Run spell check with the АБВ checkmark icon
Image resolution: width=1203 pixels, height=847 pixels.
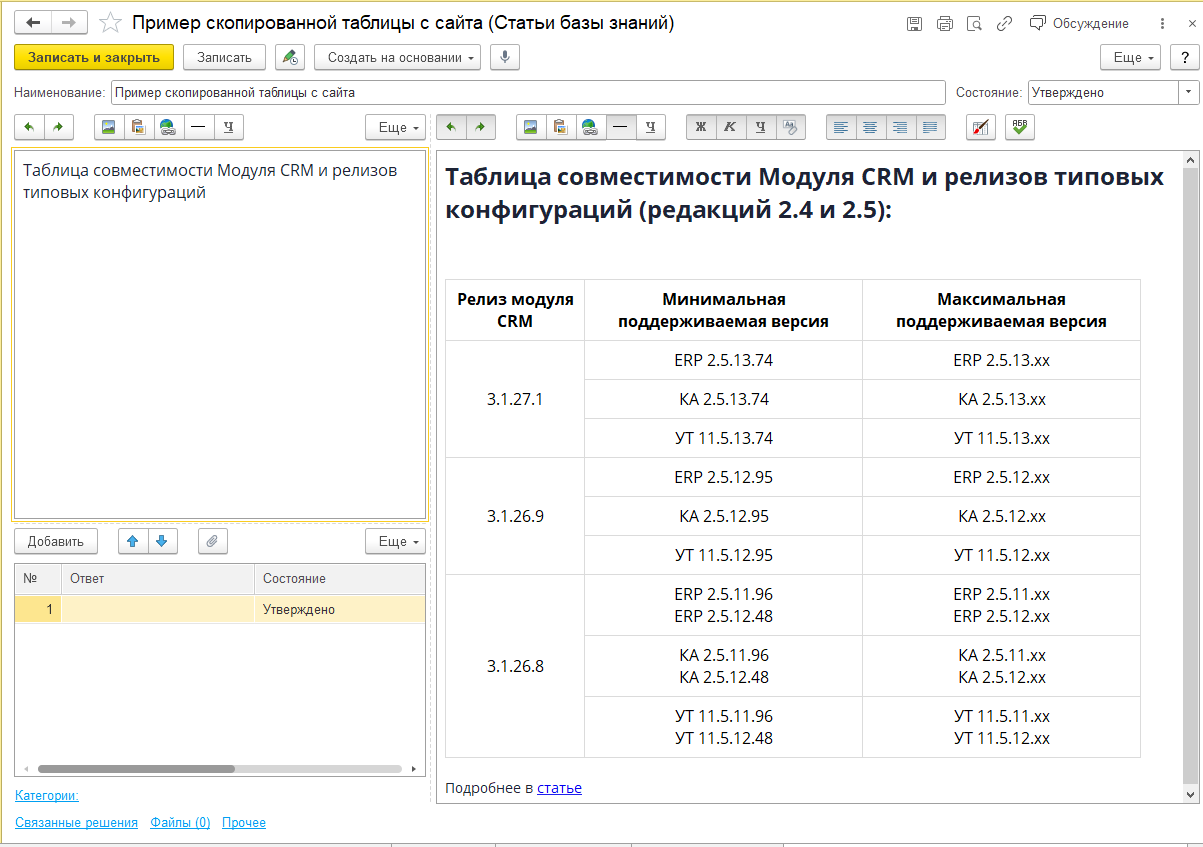1020,127
